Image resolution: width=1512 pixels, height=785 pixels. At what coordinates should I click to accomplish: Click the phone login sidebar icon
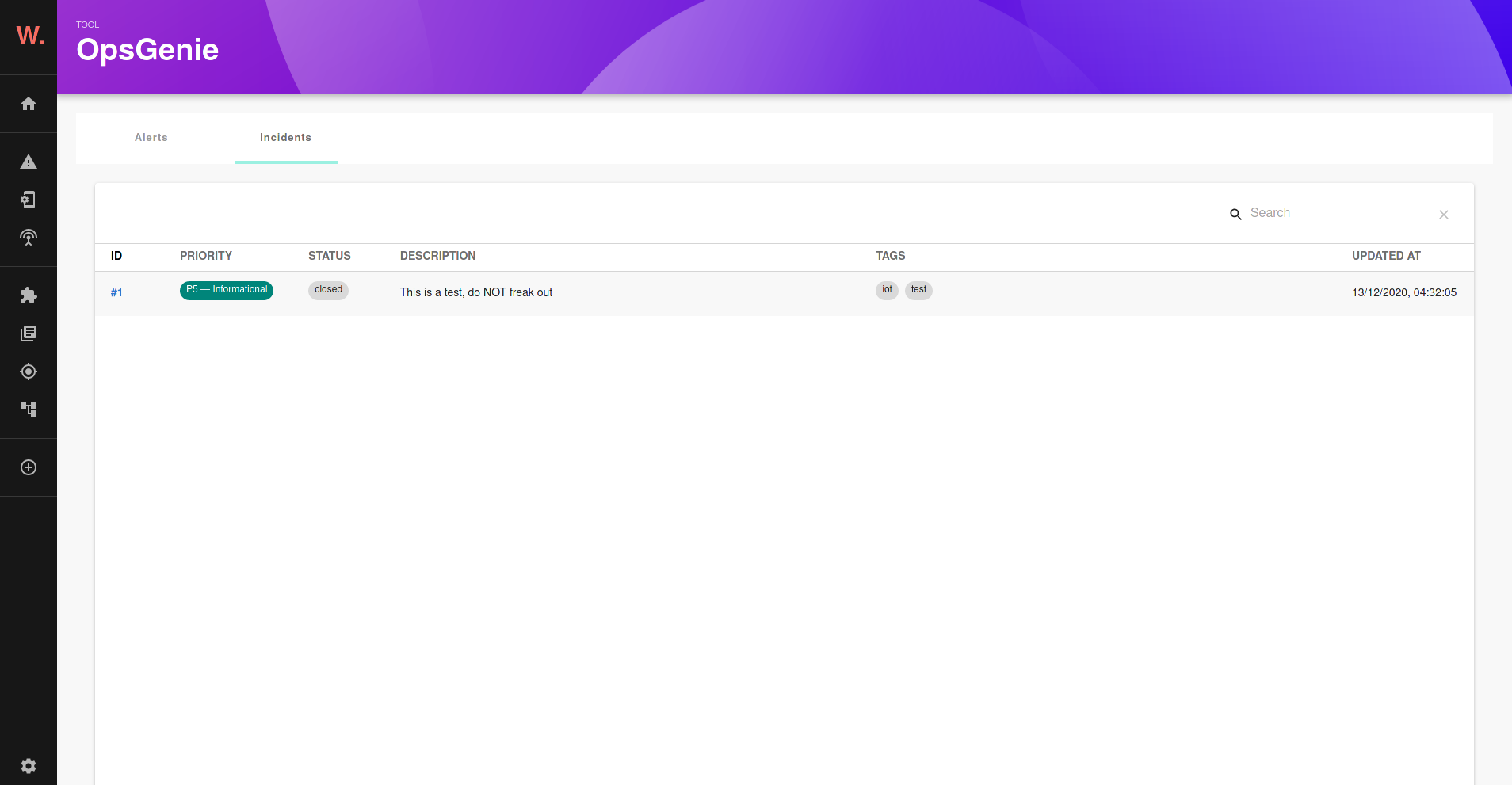pos(29,200)
